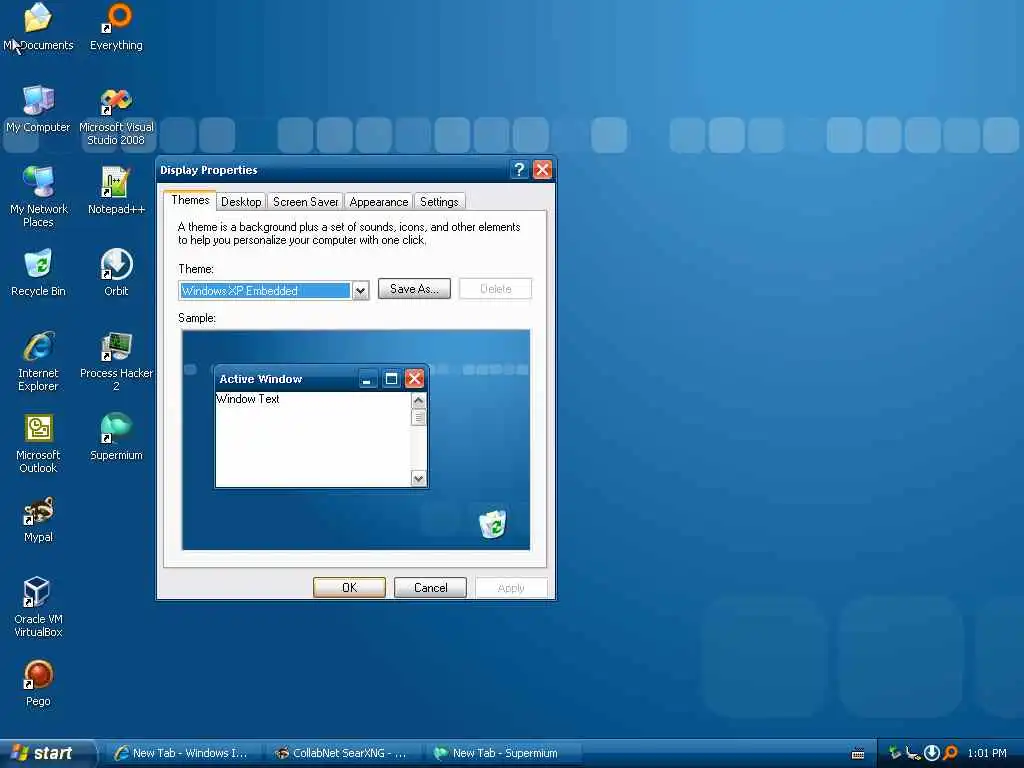Image resolution: width=1024 pixels, height=768 pixels.
Task: Switch to New Tab - Supermium taskbar button
Action: pyautogui.click(x=503, y=753)
